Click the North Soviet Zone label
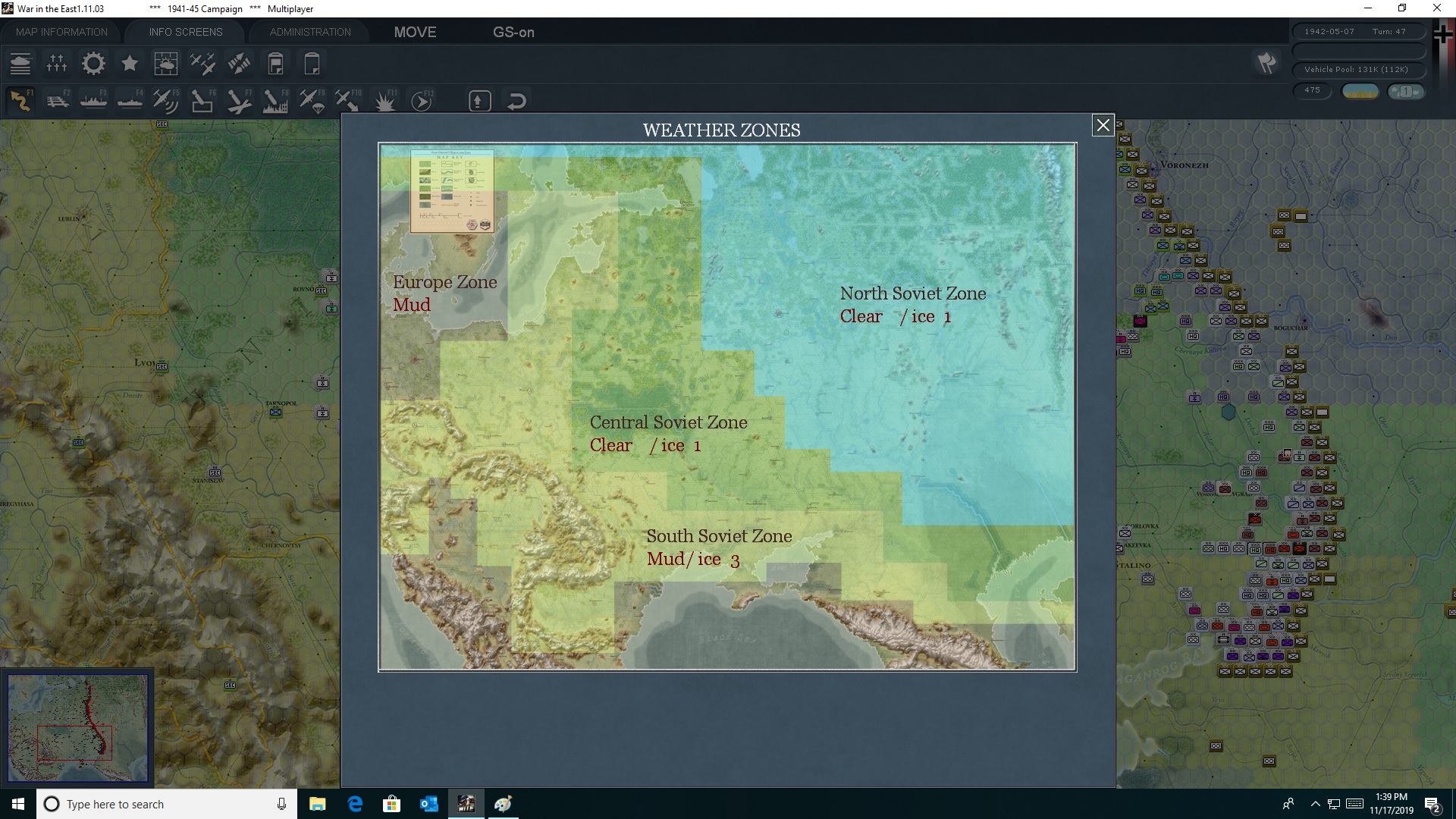 [913, 293]
